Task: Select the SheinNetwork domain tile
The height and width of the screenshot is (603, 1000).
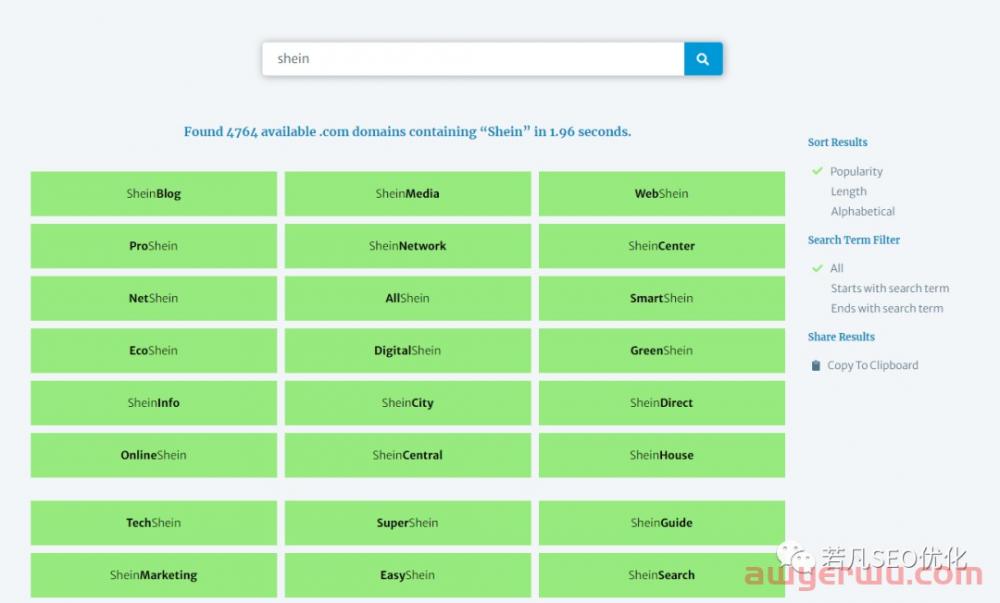Action: [x=408, y=246]
